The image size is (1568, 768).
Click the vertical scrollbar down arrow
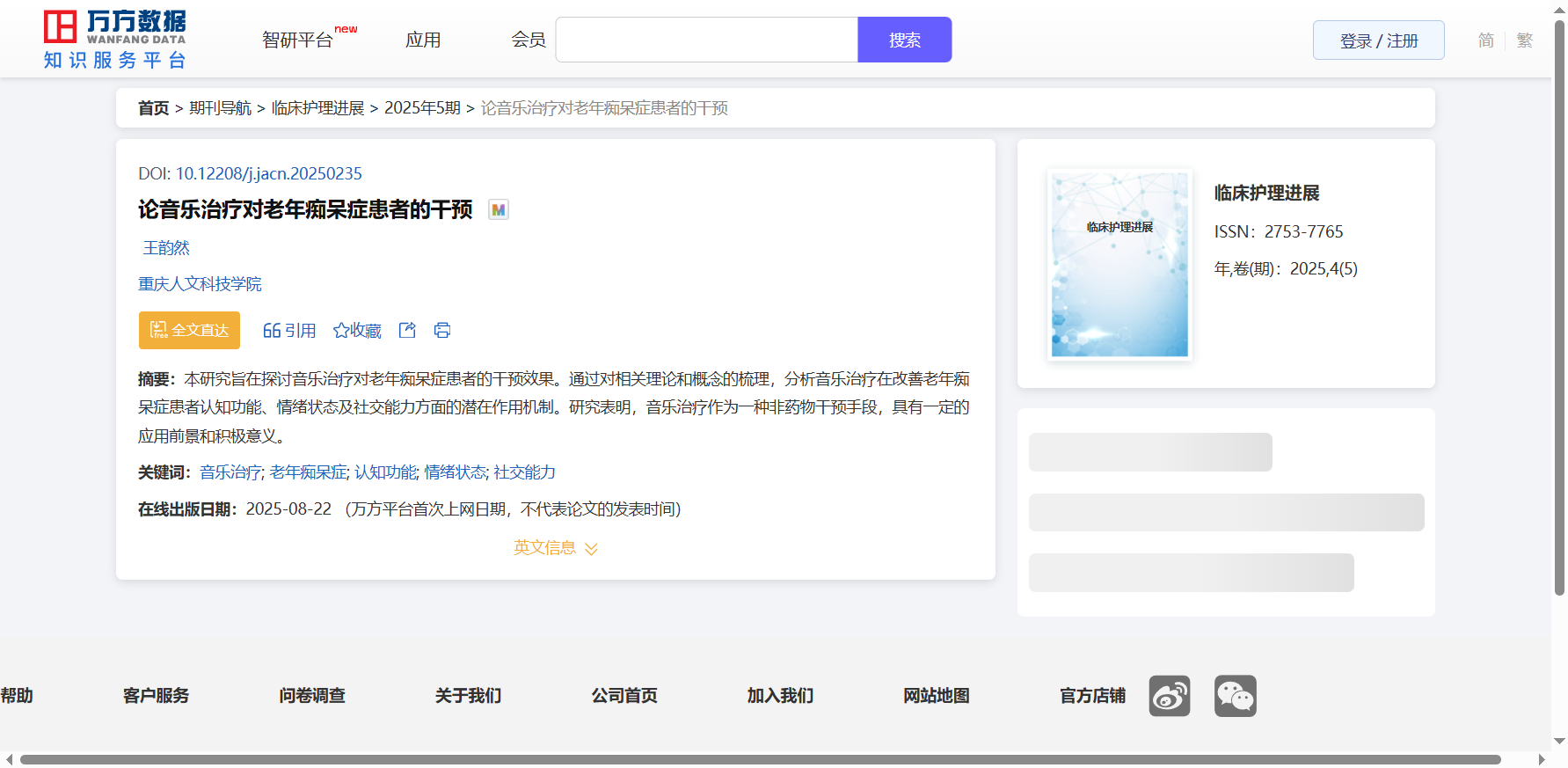point(1559,742)
